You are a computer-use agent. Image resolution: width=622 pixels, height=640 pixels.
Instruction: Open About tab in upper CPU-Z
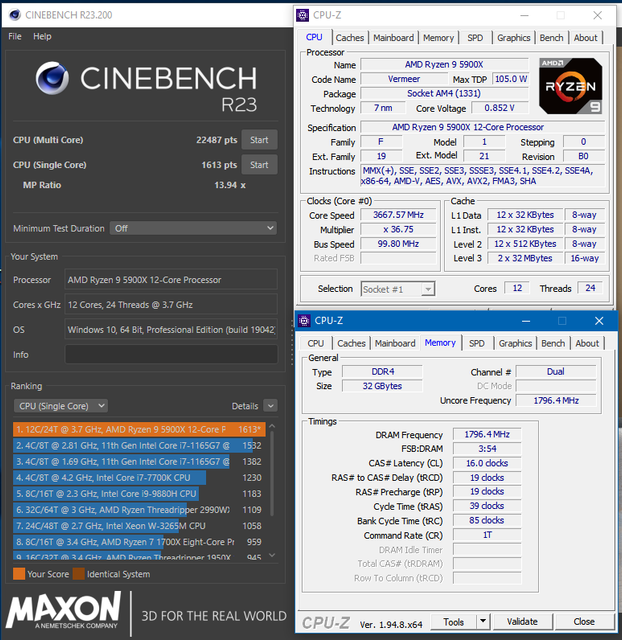(x=586, y=38)
